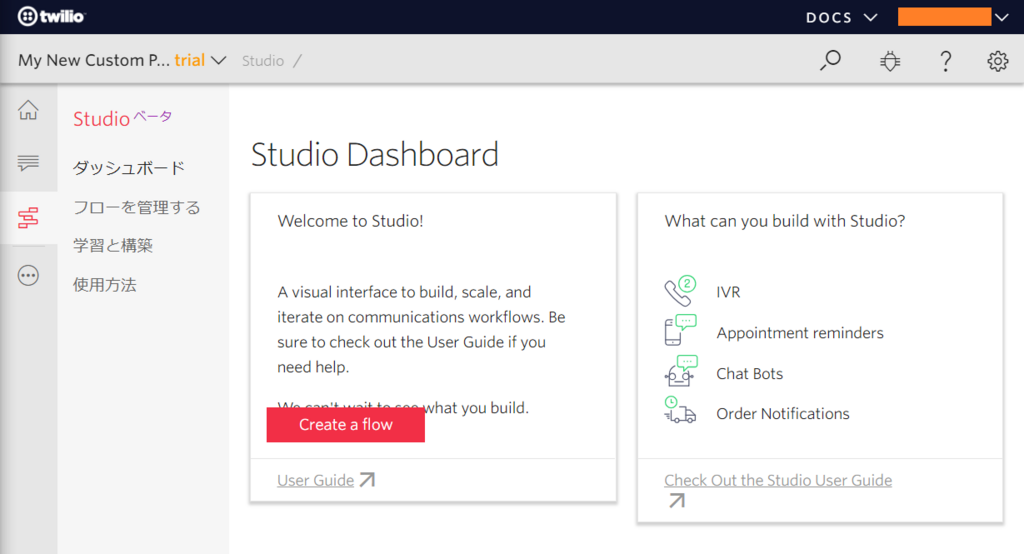Click the Appointment reminders text

point(800,333)
